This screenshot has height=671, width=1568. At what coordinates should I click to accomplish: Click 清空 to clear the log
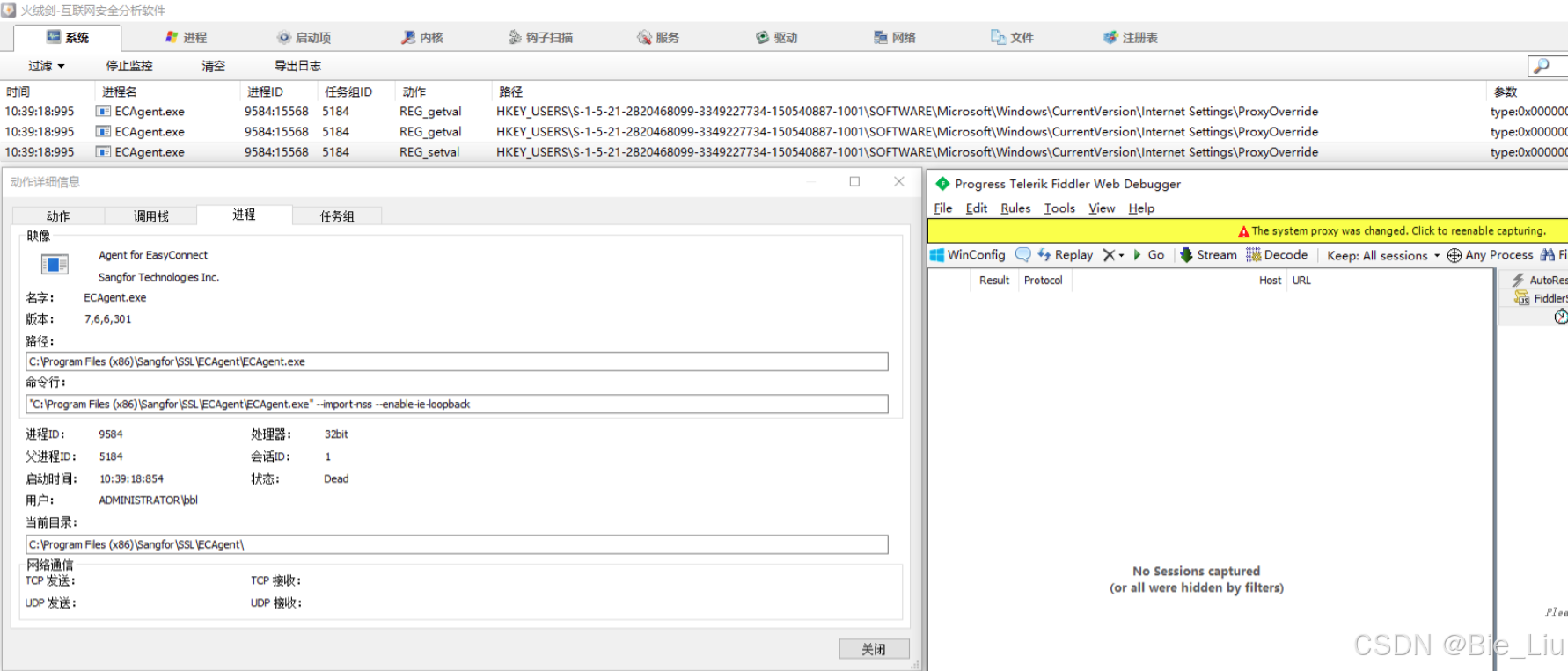coord(214,66)
